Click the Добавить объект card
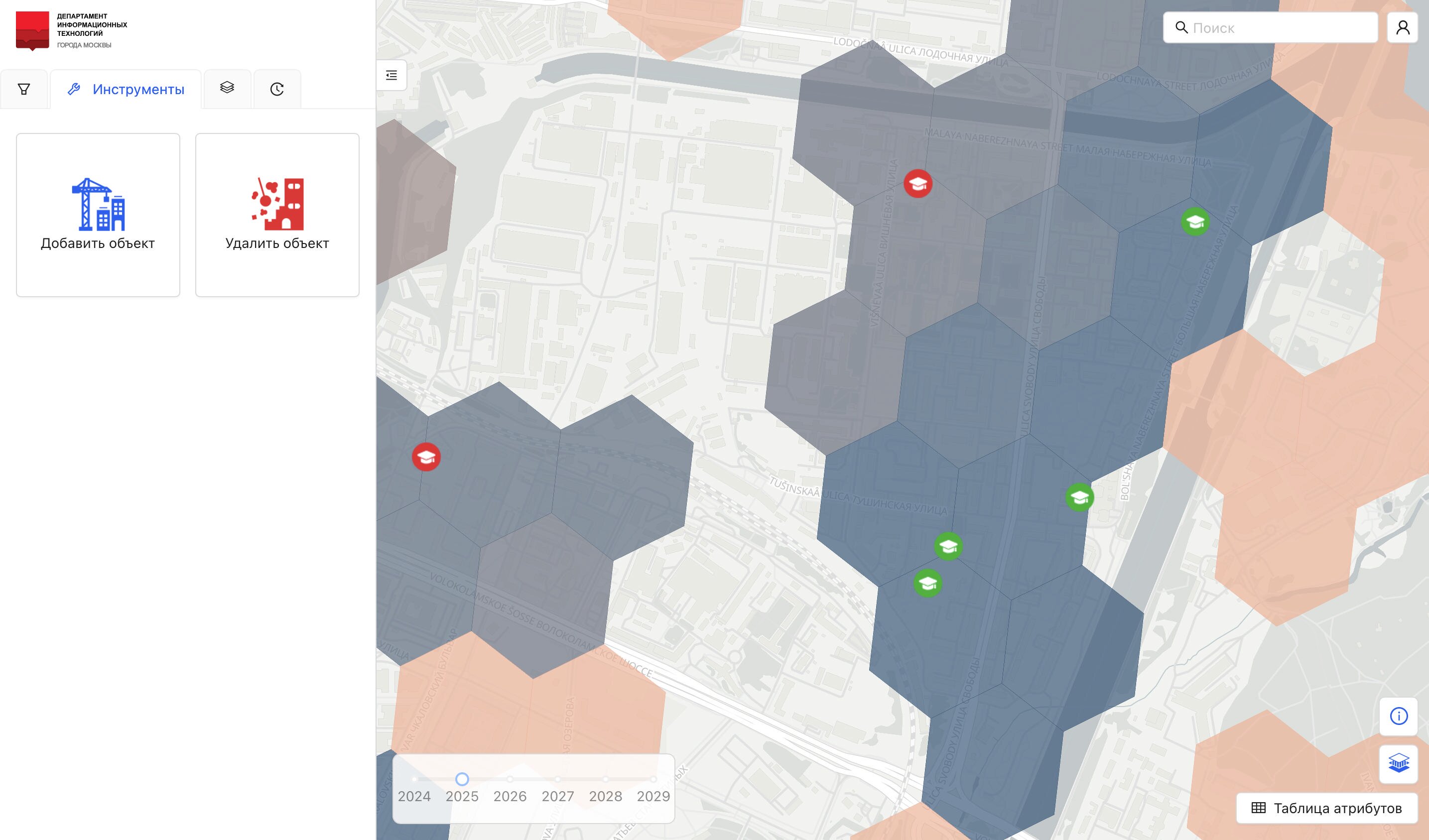This screenshot has width=1429, height=840. click(98, 215)
